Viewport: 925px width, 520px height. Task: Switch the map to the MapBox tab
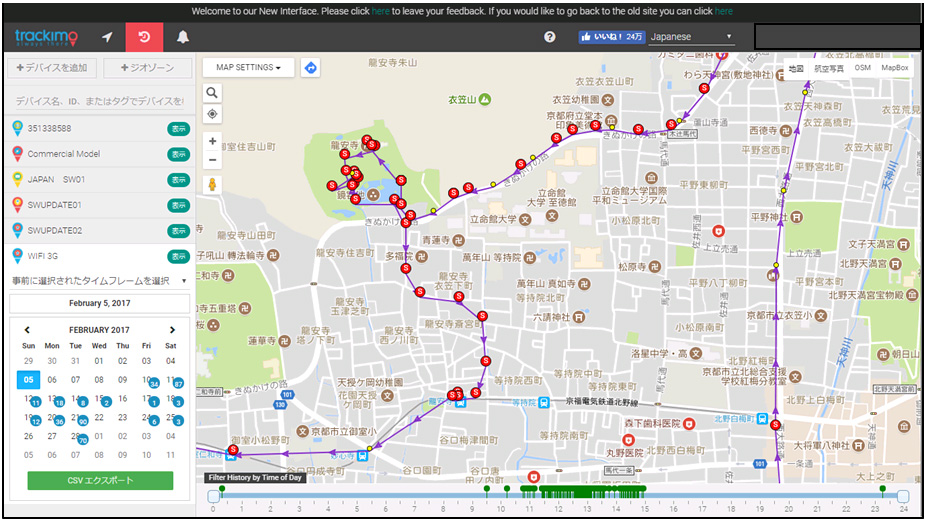(x=894, y=68)
